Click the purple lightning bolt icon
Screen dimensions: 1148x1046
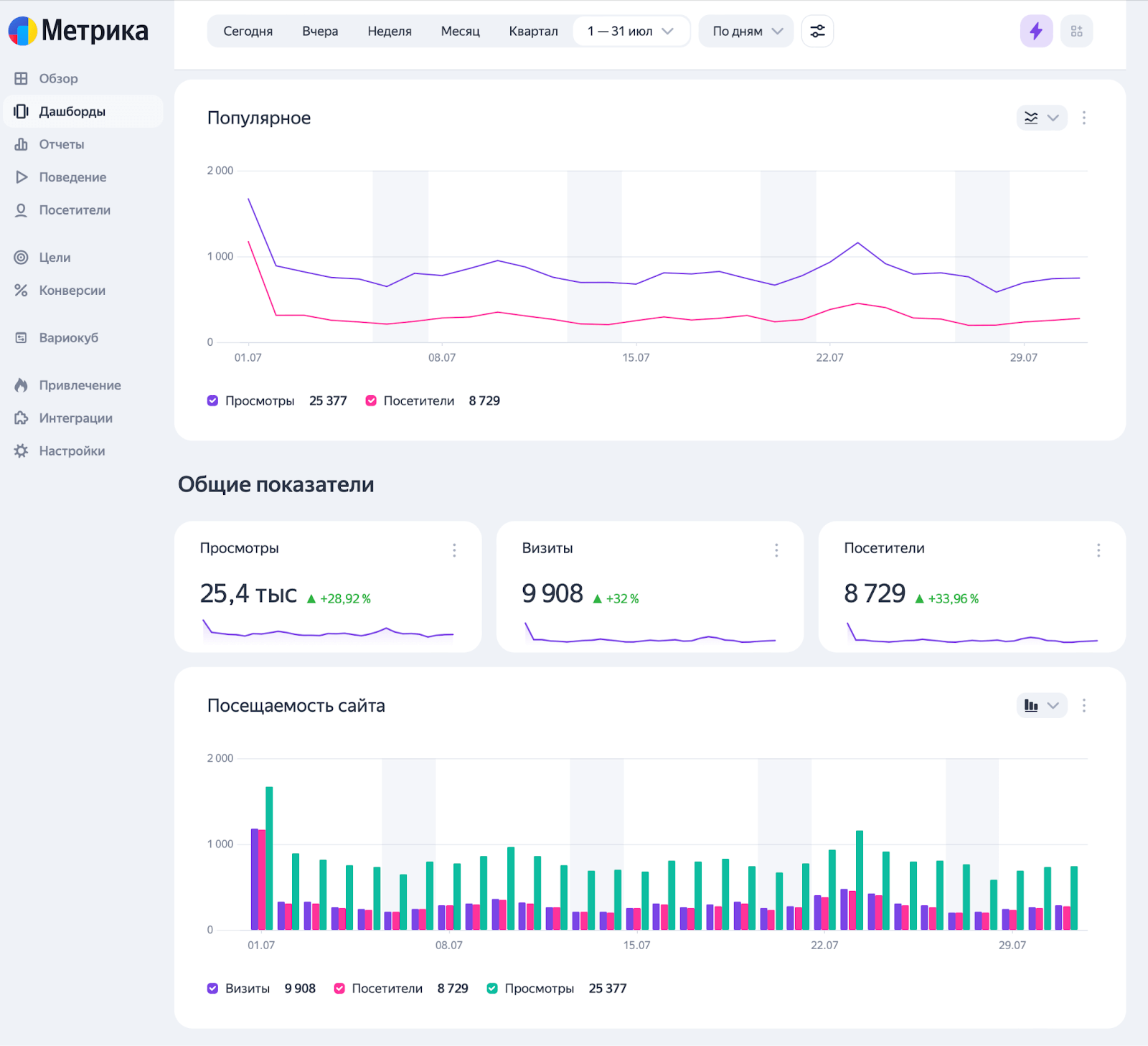click(x=1036, y=32)
